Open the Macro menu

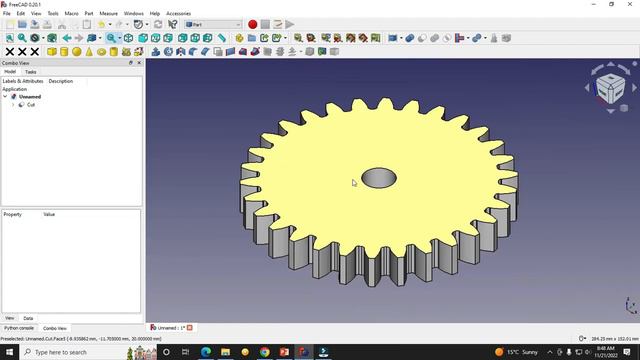click(71, 13)
